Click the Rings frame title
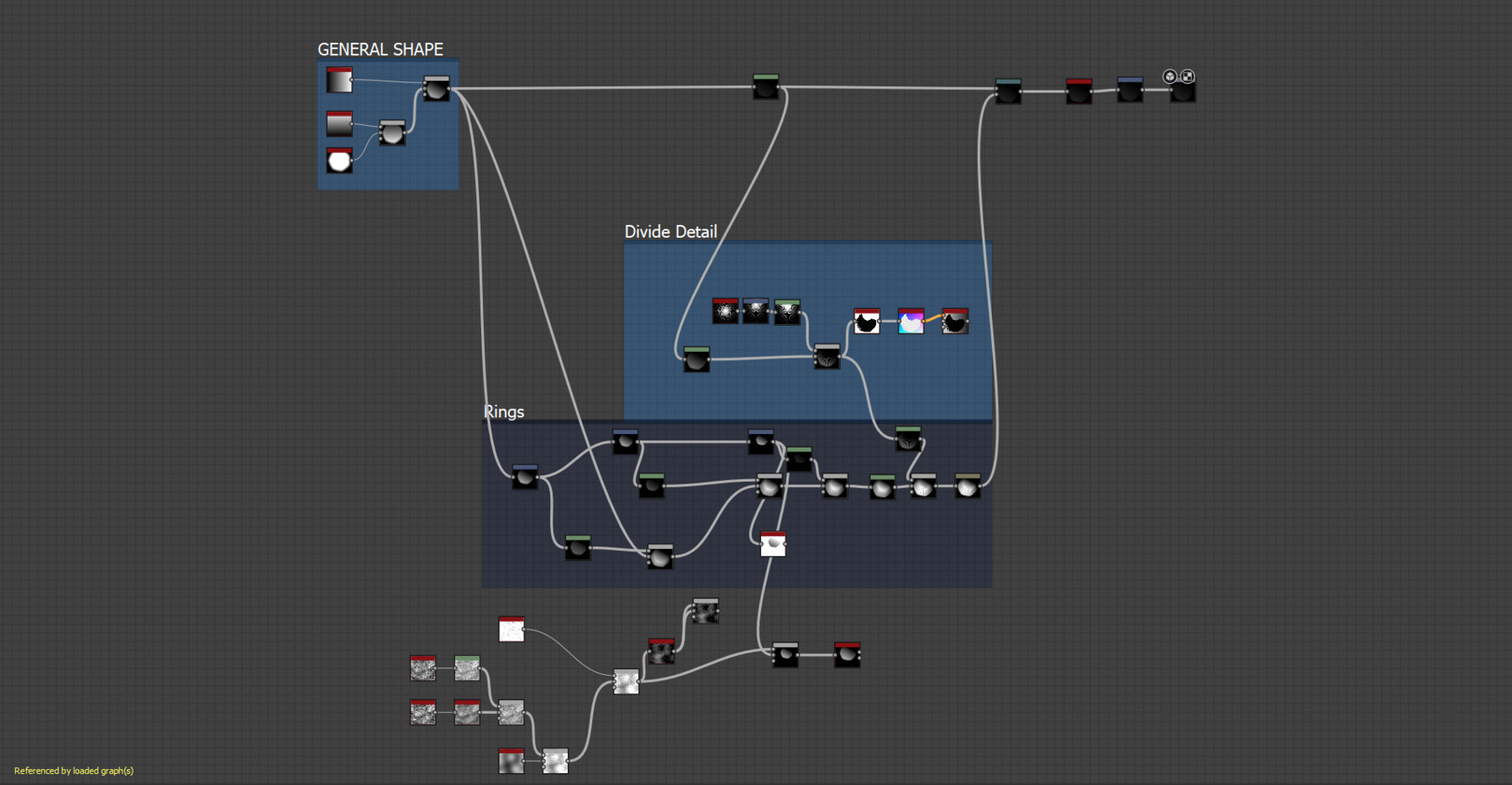 click(504, 411)
